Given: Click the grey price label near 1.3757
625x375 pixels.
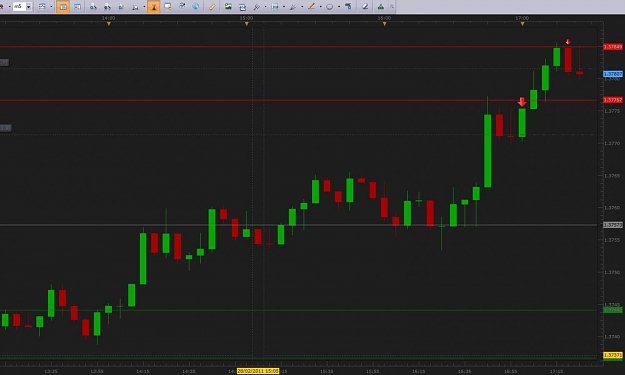Looking at the screenshot, I should tap(613, 225).
